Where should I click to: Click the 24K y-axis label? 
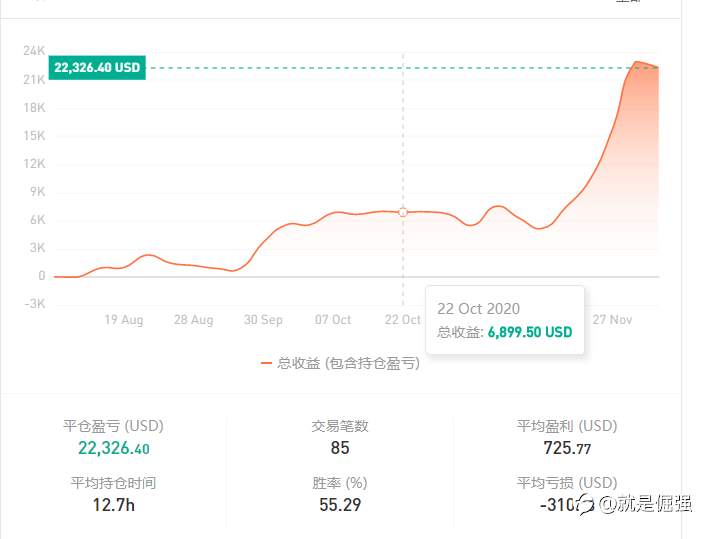pyautogui.click(x=34, y=51)
